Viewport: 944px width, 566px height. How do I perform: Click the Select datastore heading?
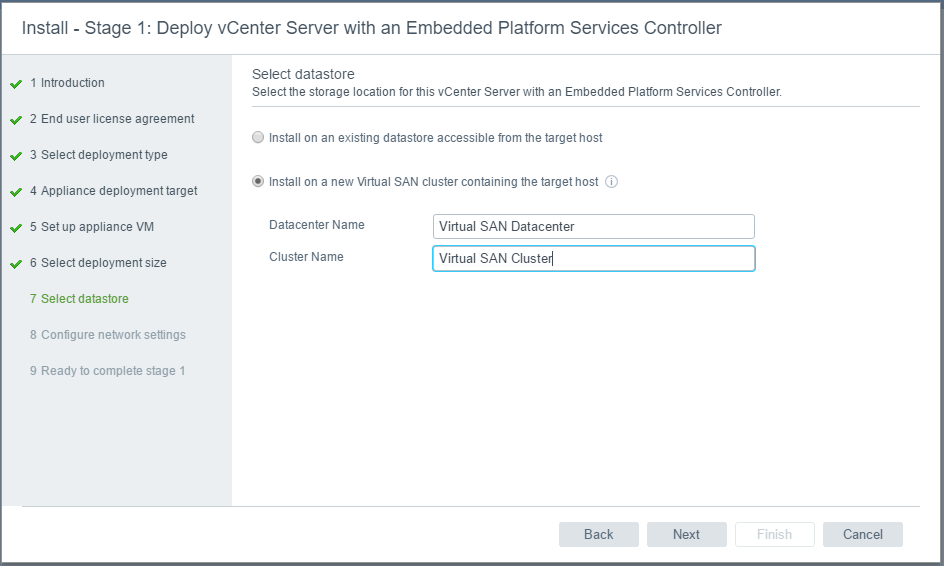[x=303, y=74]
